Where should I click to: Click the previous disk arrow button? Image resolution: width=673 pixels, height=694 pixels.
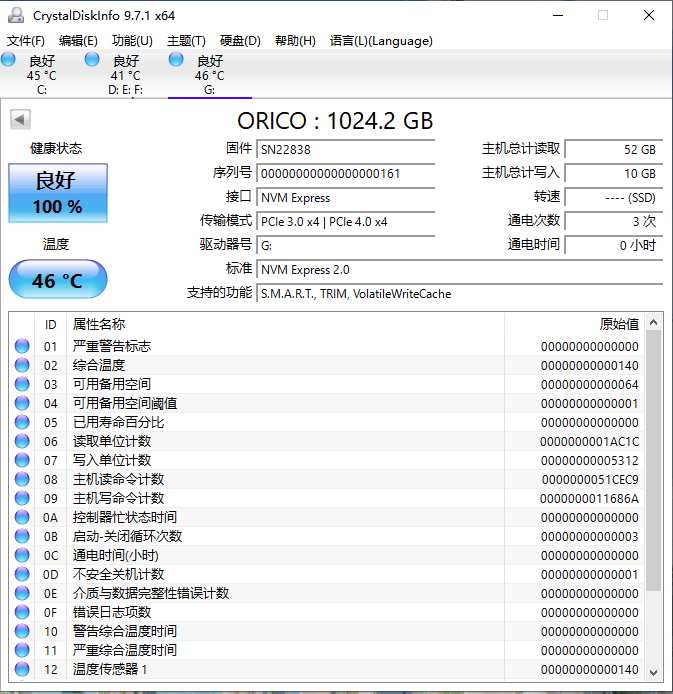click(x=19, y=120)
